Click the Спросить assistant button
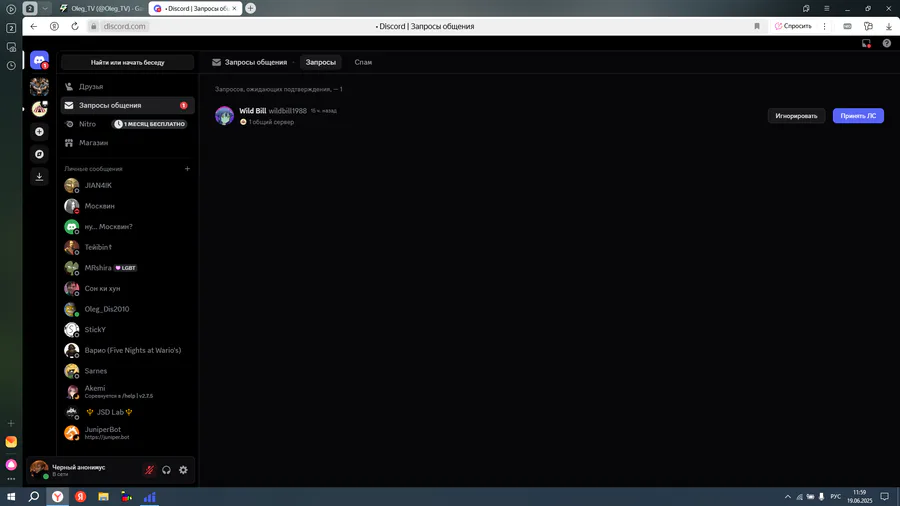Screen dimensions: 900x506 pyautogui.click(x=793, y=26)
